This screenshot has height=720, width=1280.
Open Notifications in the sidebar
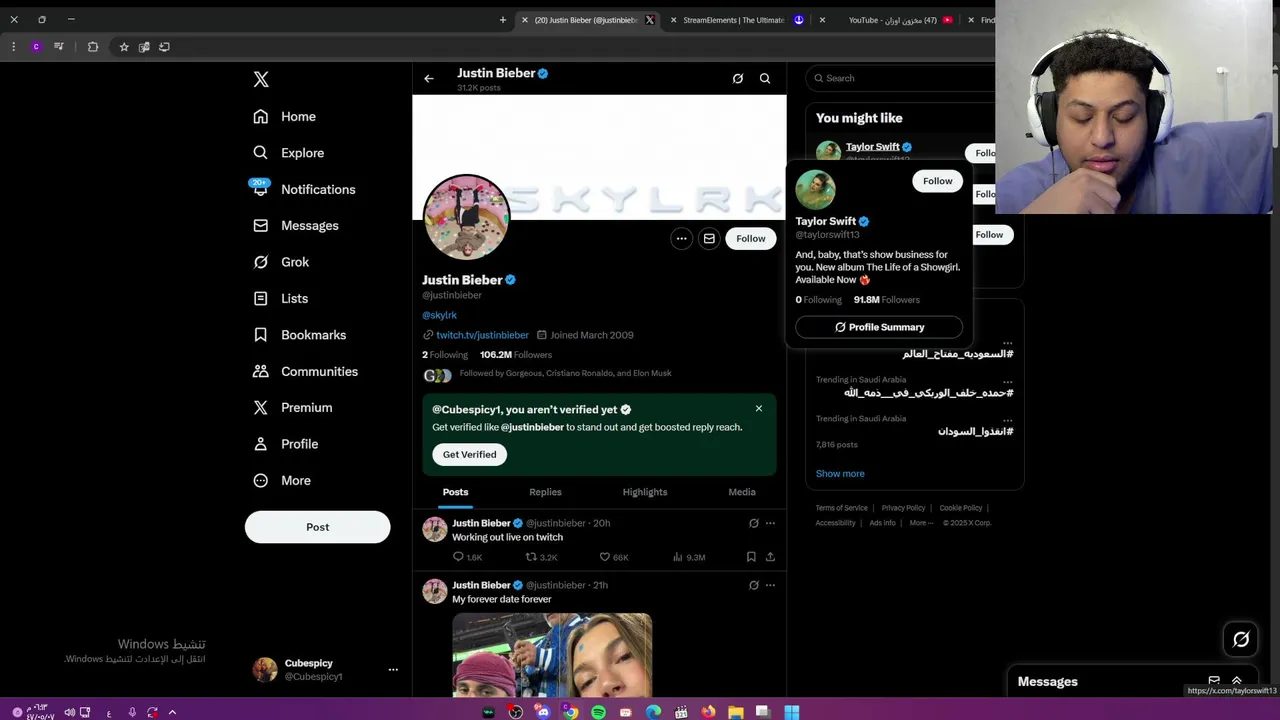tap(304, 189)
